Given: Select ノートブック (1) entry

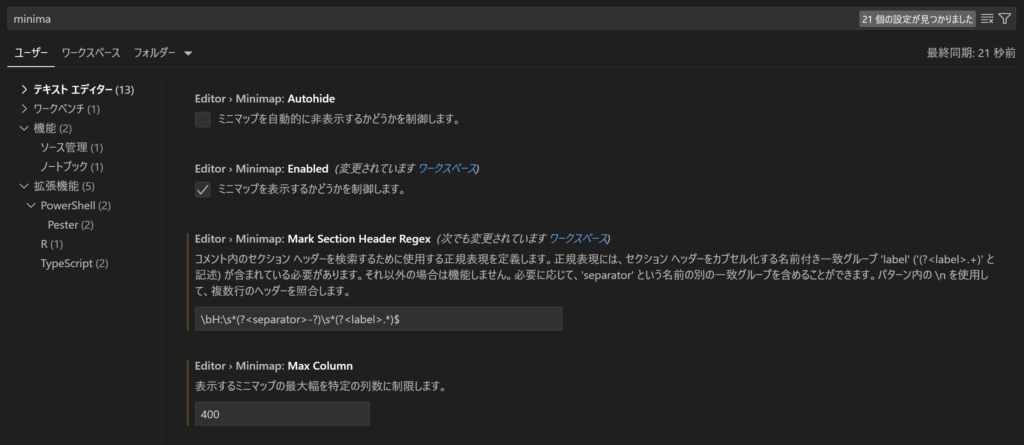Looking at the screenshot, I should pyautogui.click(x=72, y=167).
